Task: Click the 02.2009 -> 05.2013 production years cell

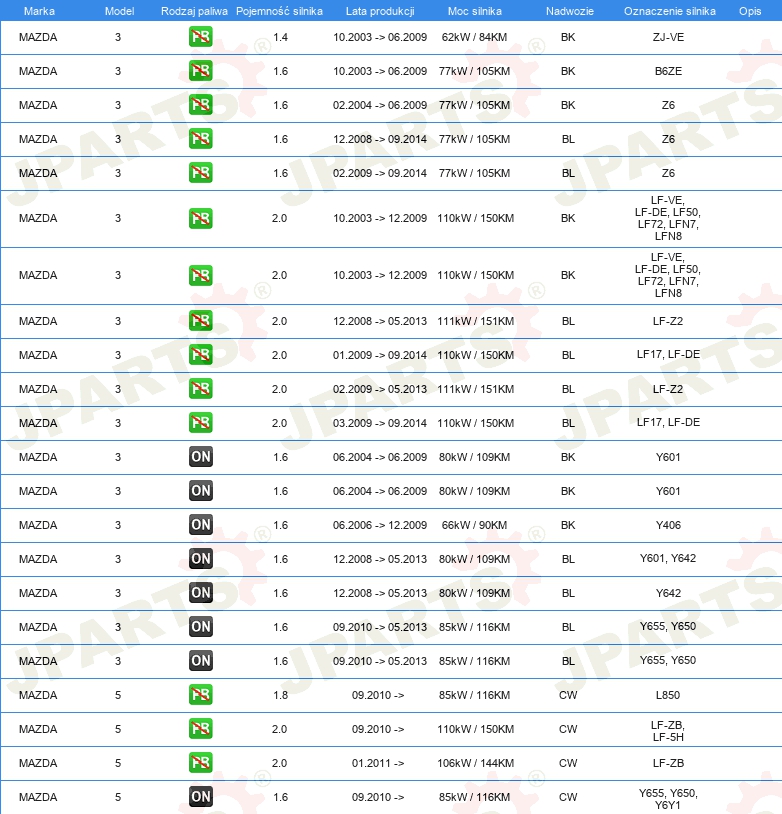Action: (380, 389)
